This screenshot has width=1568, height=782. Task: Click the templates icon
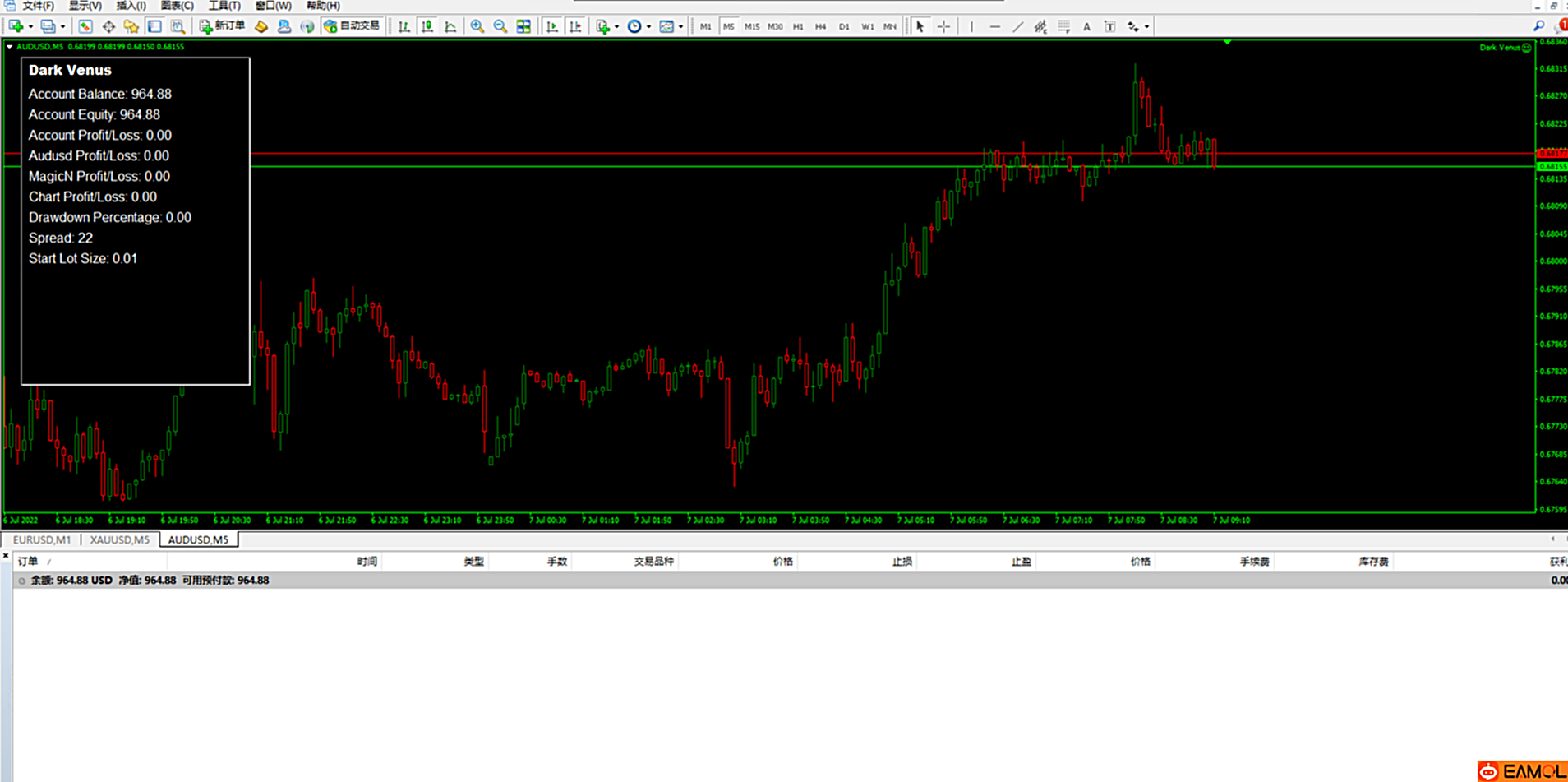(x=666, y=26)
